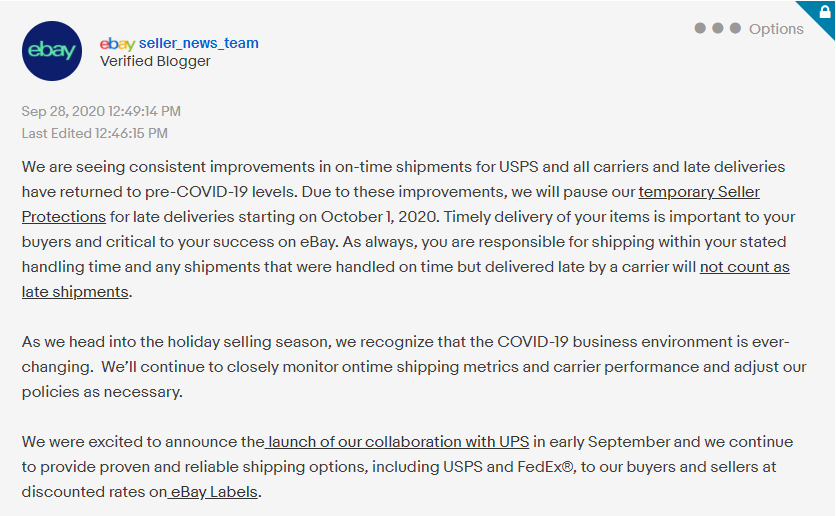The width and height of the screenshot is (836, 516).
Task: Click the 'policies as necessary' text
Action: point(102,392)
